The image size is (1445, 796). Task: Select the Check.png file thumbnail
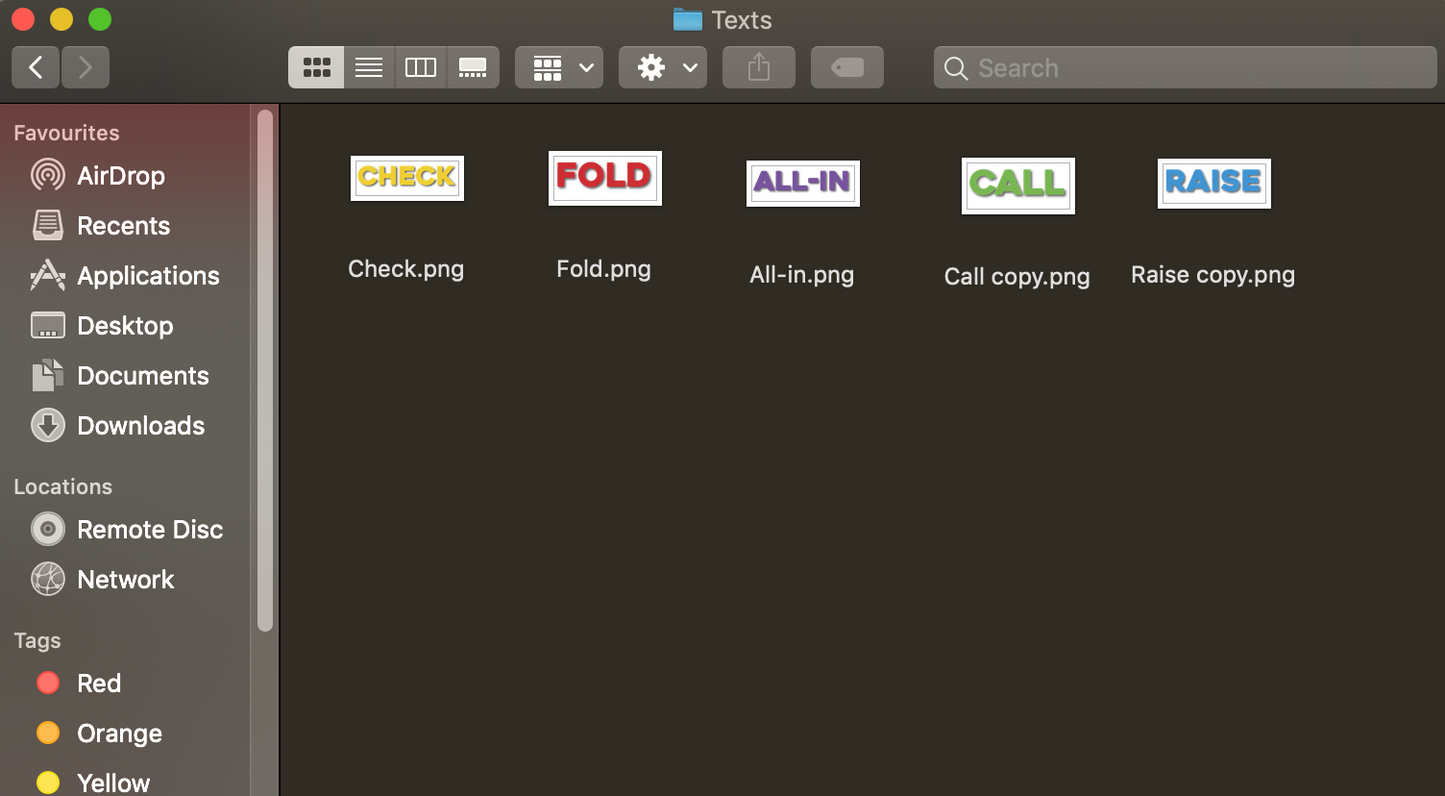(x=407, y=179)
